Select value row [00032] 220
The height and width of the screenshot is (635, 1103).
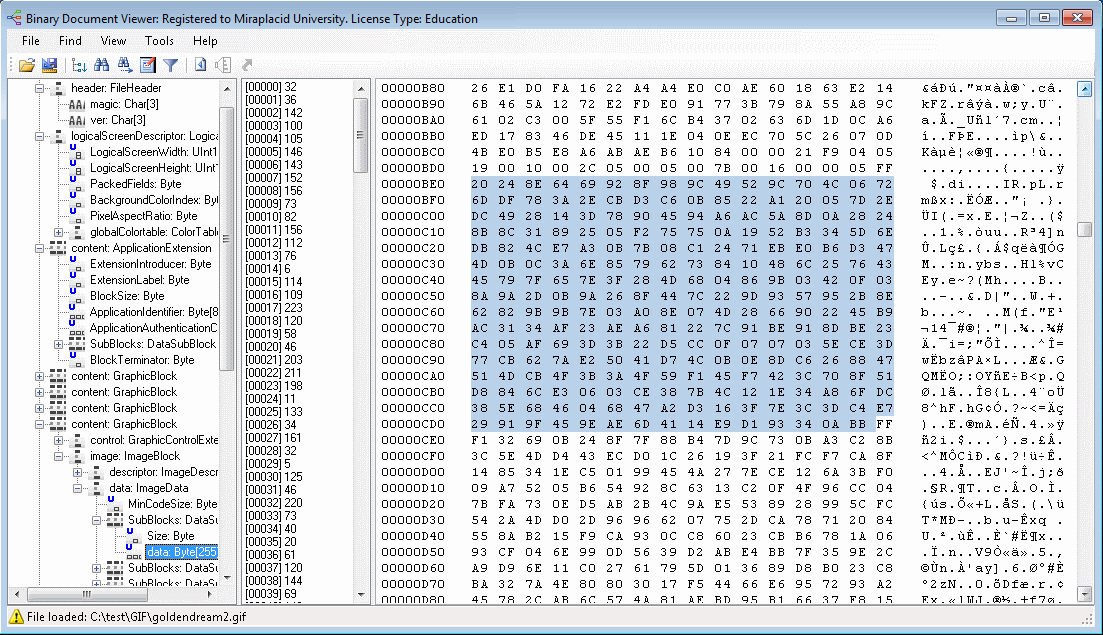274,503
